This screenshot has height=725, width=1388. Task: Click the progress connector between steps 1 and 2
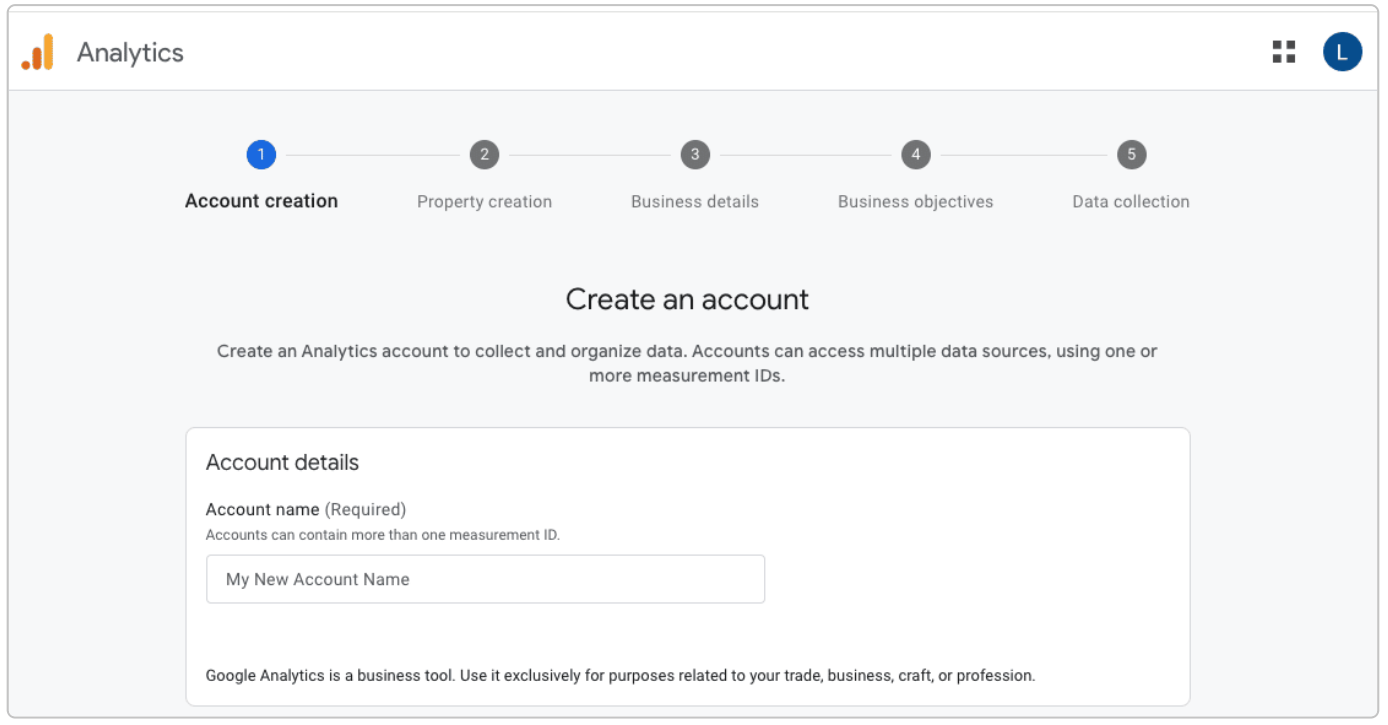[x=373, y=155]
